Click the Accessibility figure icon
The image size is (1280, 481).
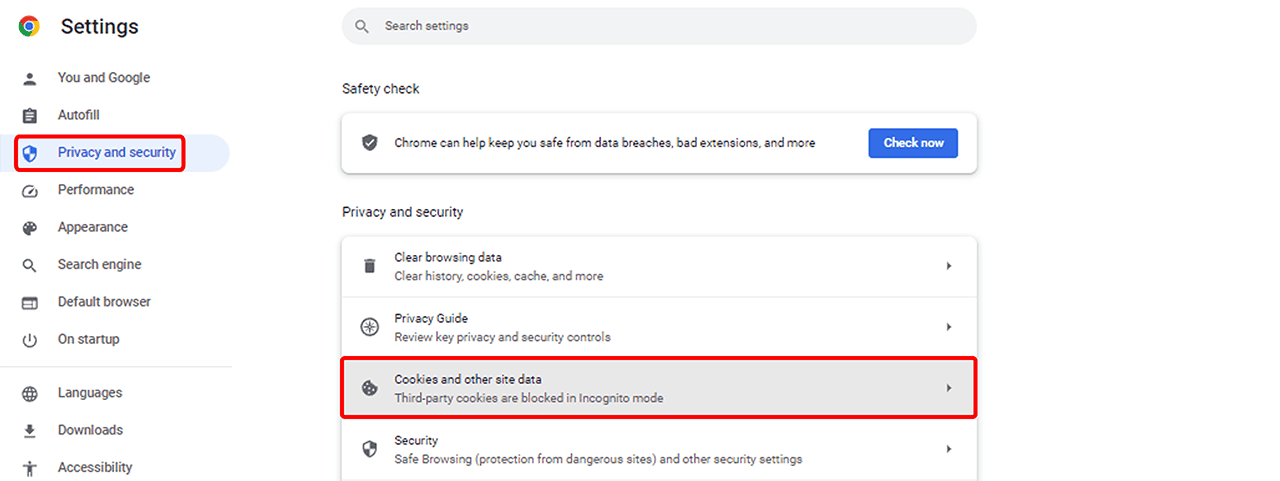[x=30, y=468]
